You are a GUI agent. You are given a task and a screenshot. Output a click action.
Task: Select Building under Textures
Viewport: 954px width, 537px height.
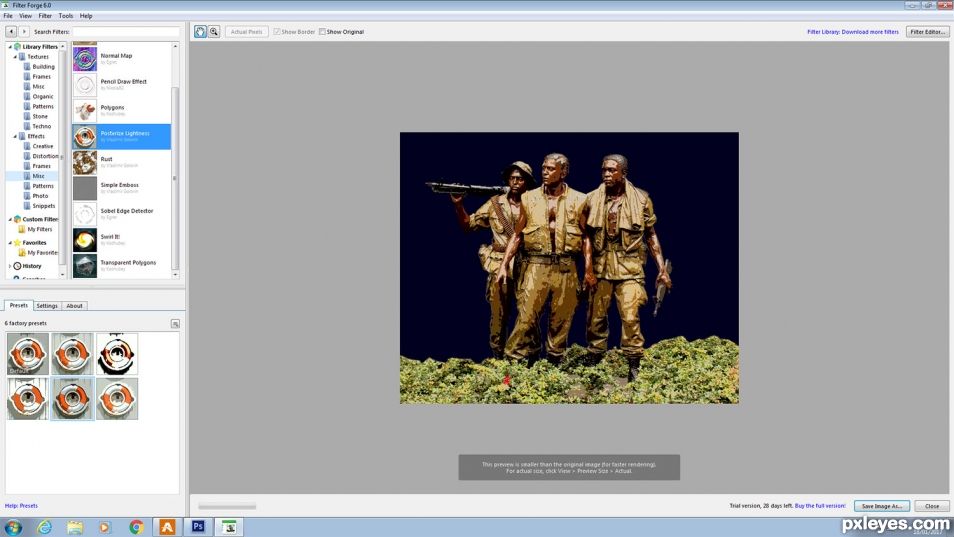pyautogui.click(x=43, y=67)
